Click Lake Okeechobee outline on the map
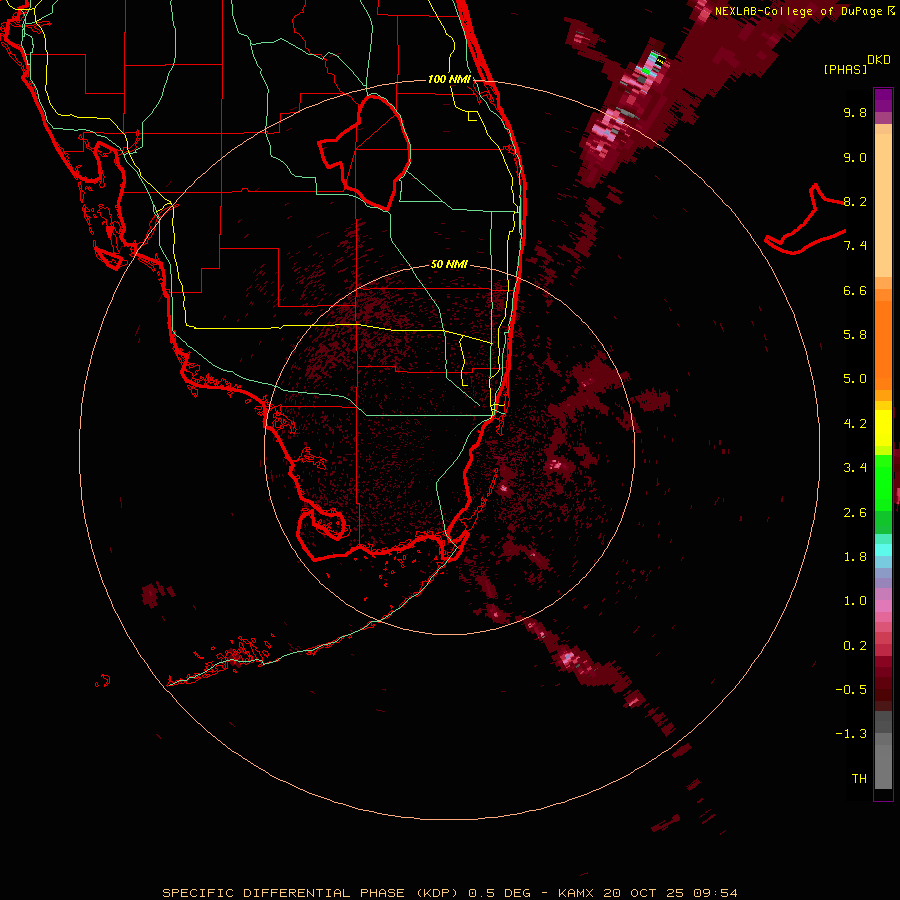The height and width of the screenshot is (900, 900). pyautogui.click(x=364, y=152)
